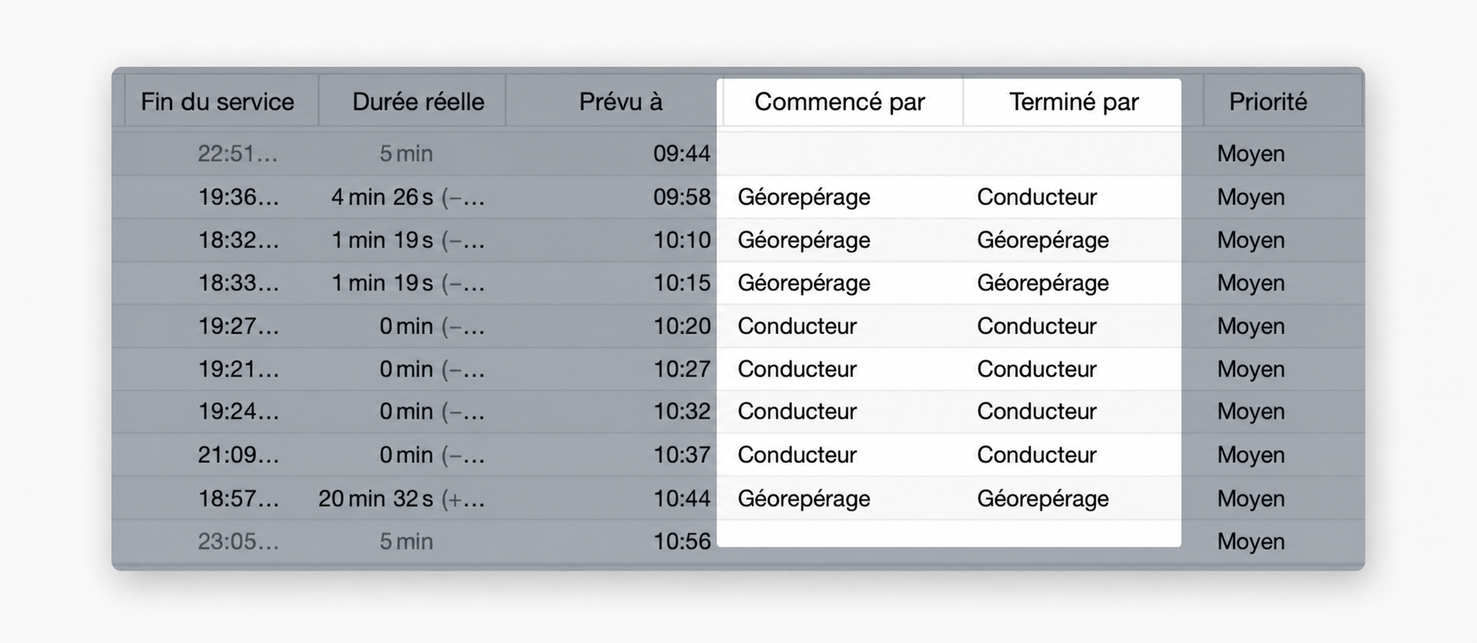The height and width of the screenshot is (643, 1477).
Task: Select 5 min duration in the 10:56 row
Action: [406, 541]
